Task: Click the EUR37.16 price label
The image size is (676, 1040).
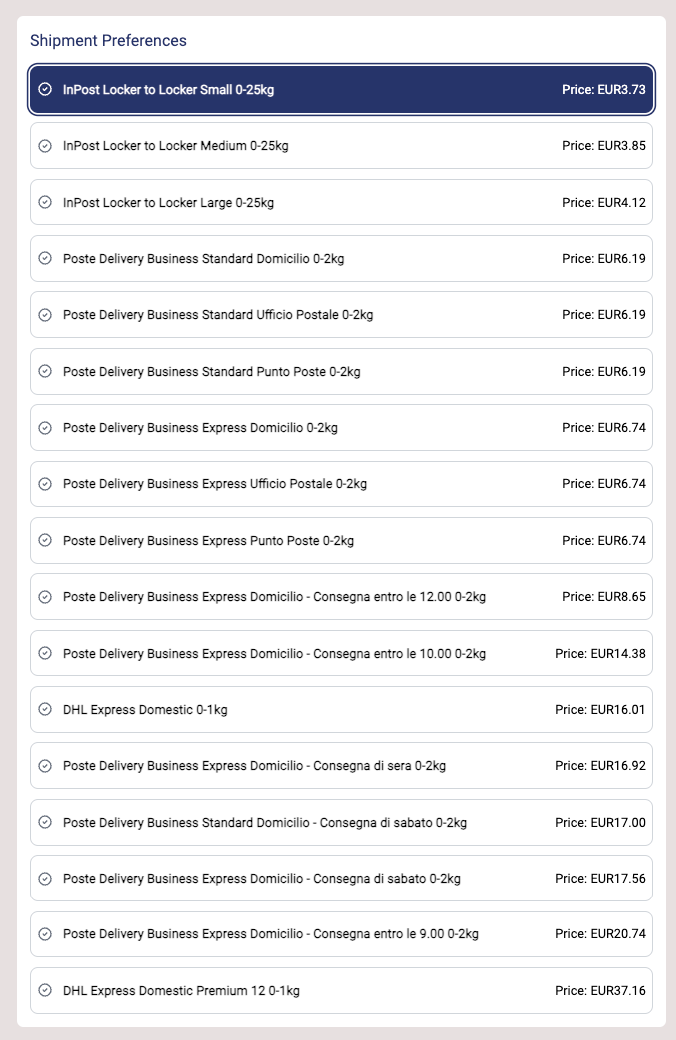Action: [x=600, y=990]
